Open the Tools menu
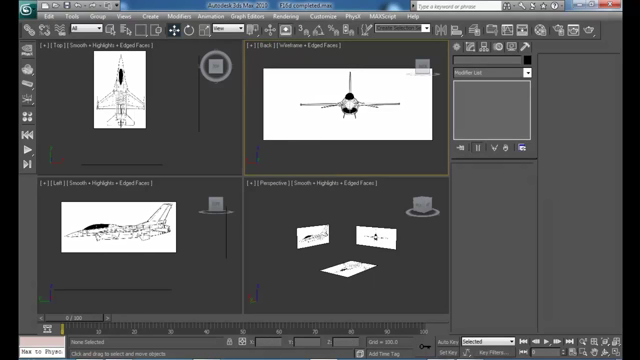This screenshot has width=640, height=360. (x=72, y=16)
